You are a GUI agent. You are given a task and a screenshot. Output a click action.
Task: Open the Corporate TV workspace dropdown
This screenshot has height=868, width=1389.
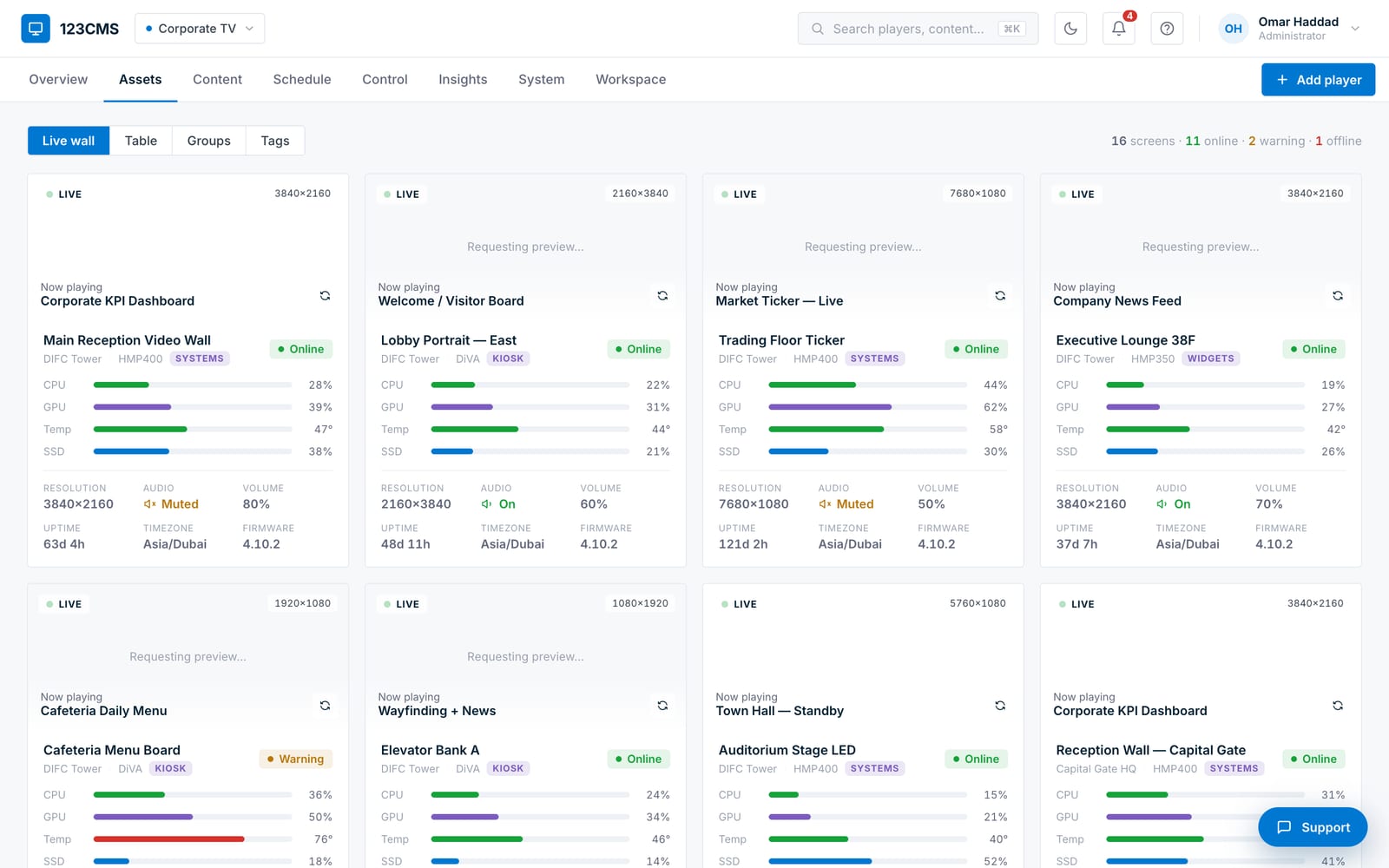[200, 29]
